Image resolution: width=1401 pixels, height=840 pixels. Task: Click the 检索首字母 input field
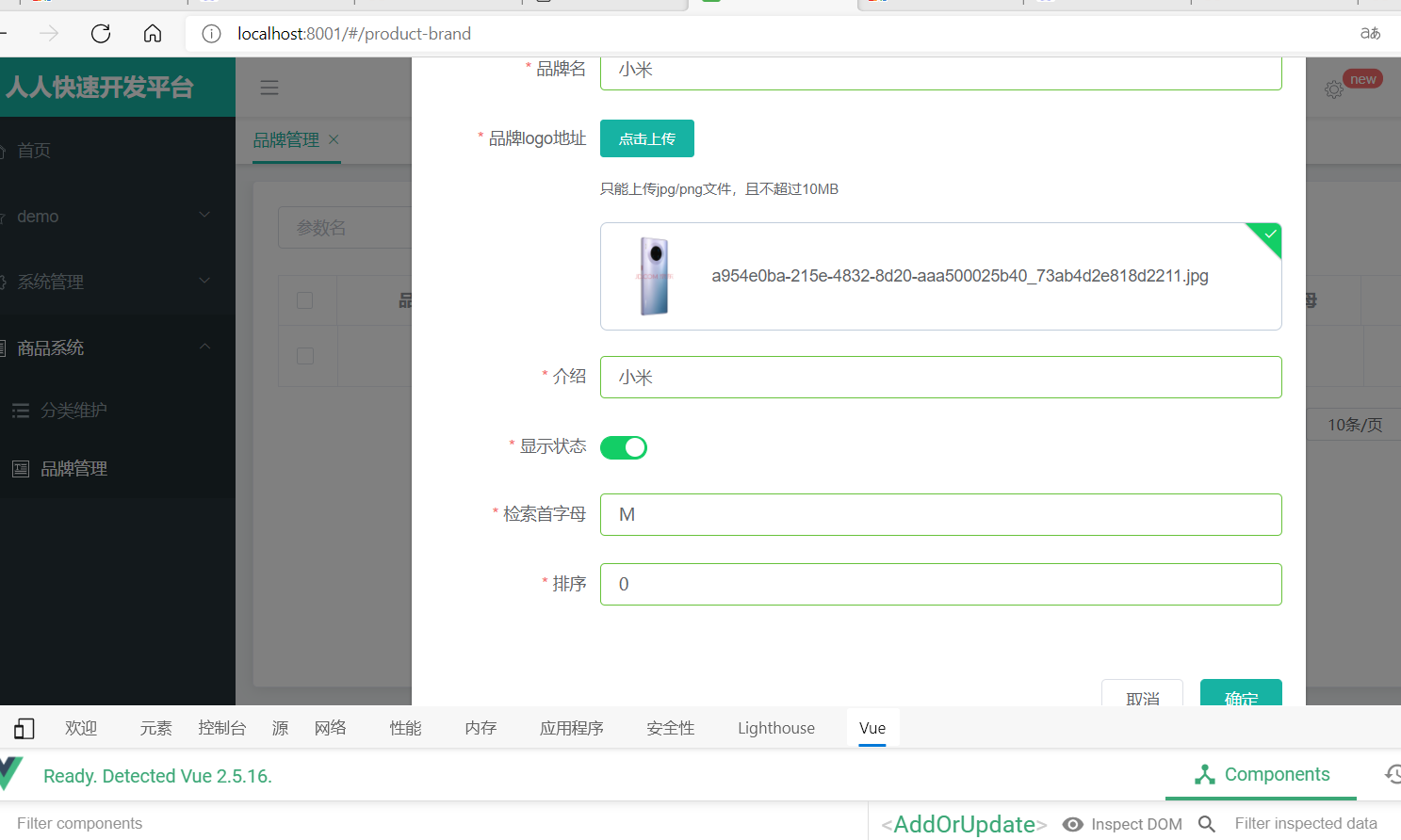point(941,514)
